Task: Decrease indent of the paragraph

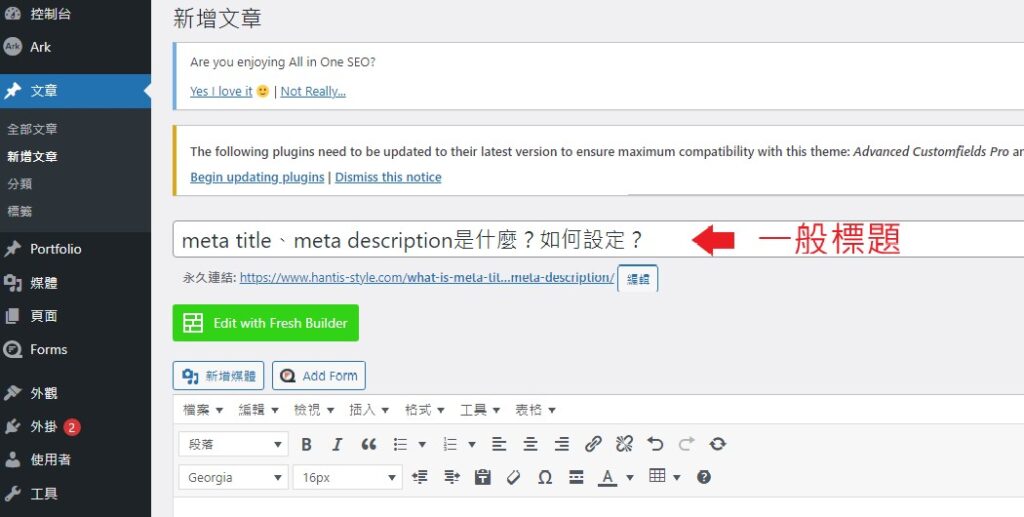Action: pyautogui.click(x=420, y=477)
